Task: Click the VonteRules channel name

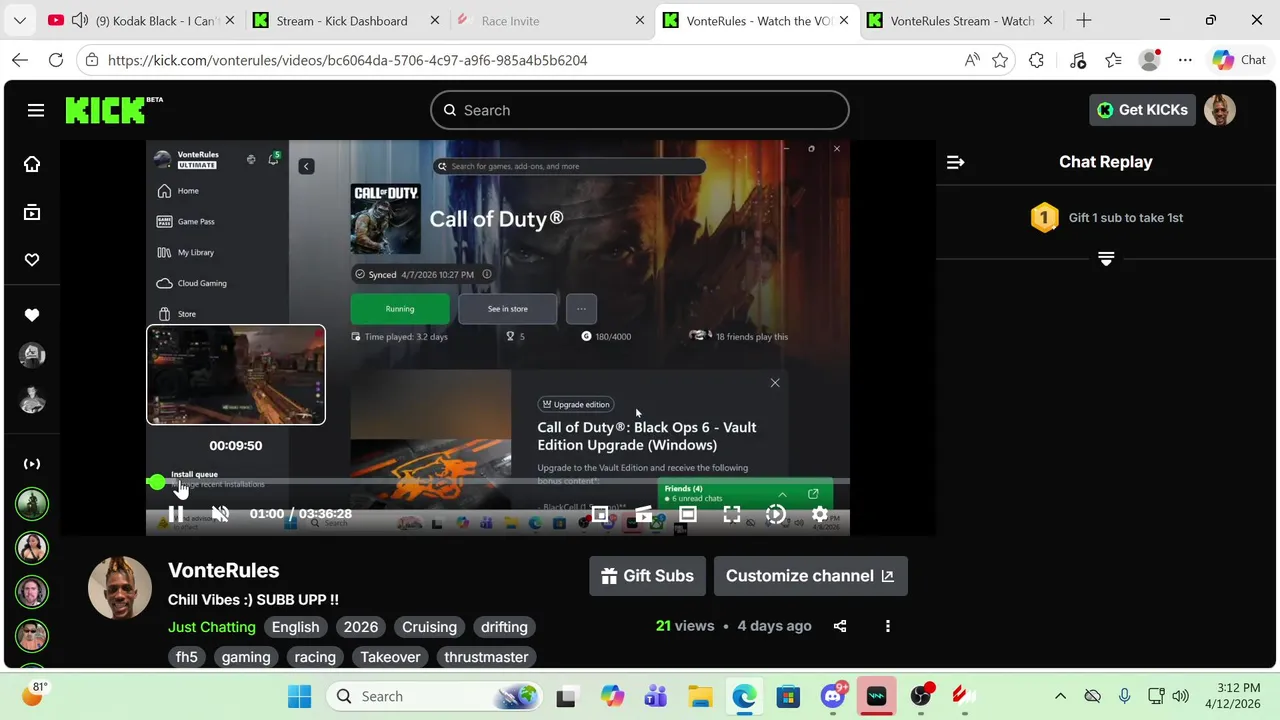Action: point(224,570)
